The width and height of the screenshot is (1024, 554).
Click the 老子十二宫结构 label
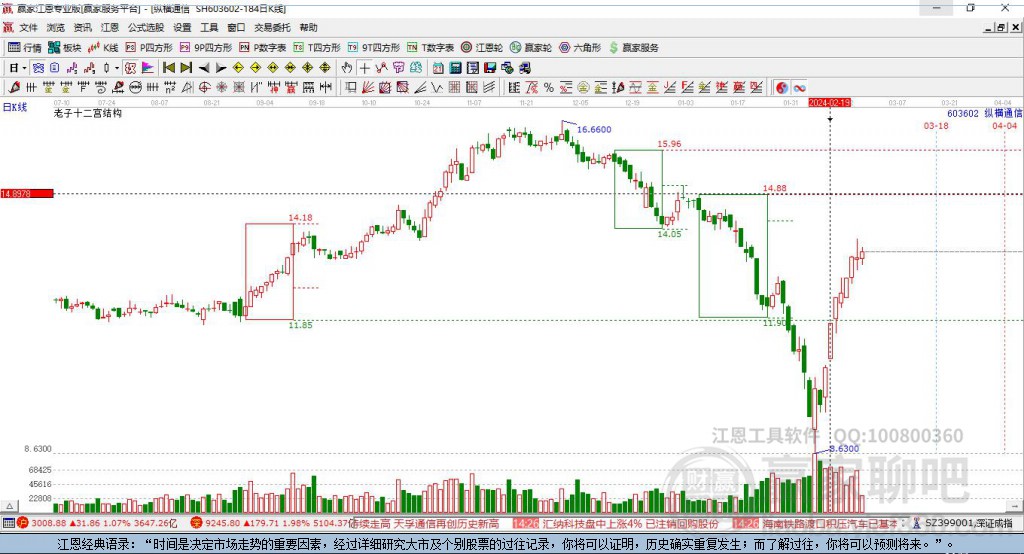click(x=88, y=113)
